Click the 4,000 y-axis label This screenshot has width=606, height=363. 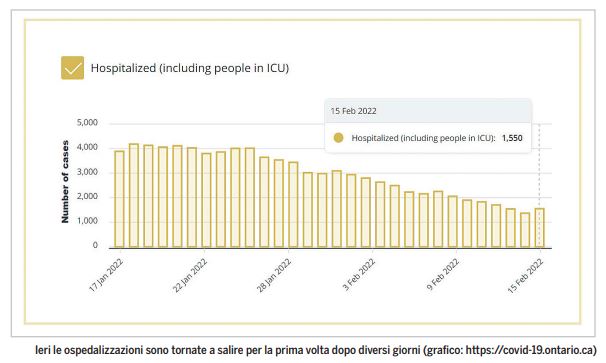87,148
